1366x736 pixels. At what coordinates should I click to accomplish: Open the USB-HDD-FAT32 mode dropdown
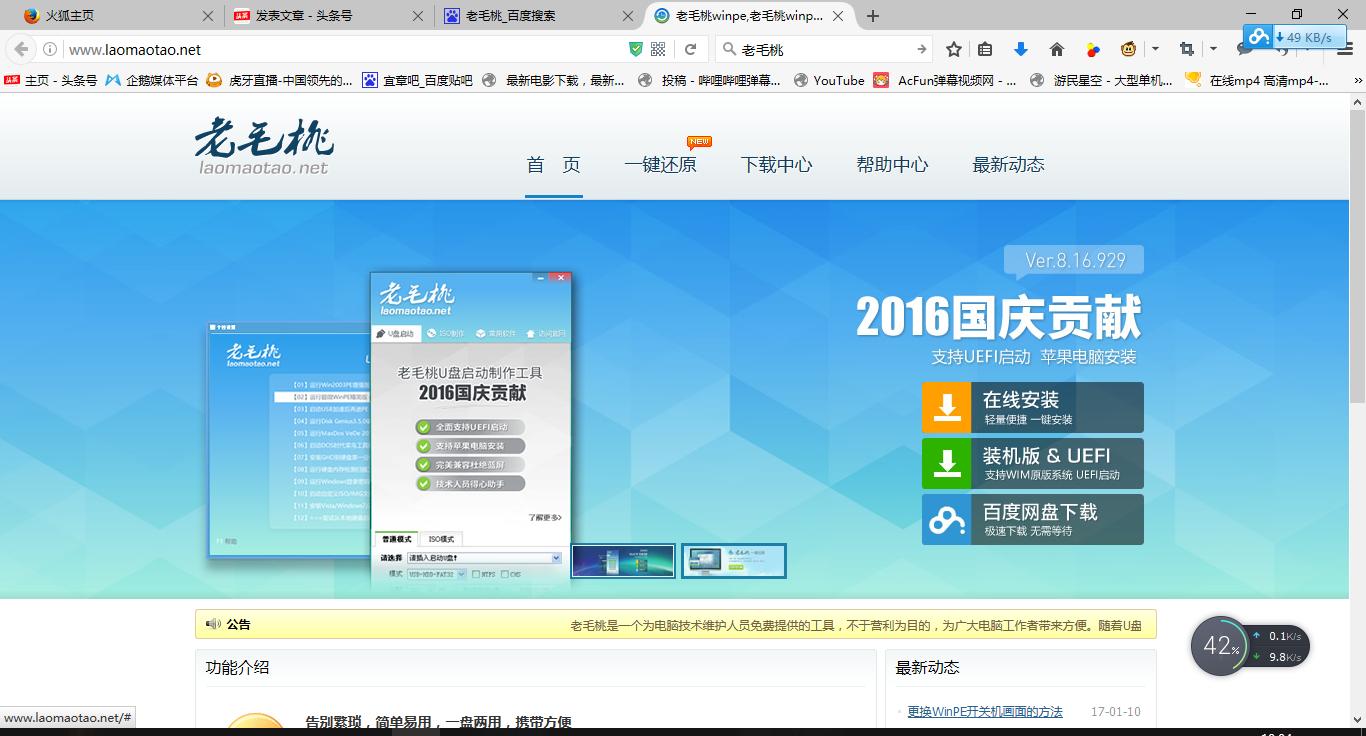click(x=461, y=574)
